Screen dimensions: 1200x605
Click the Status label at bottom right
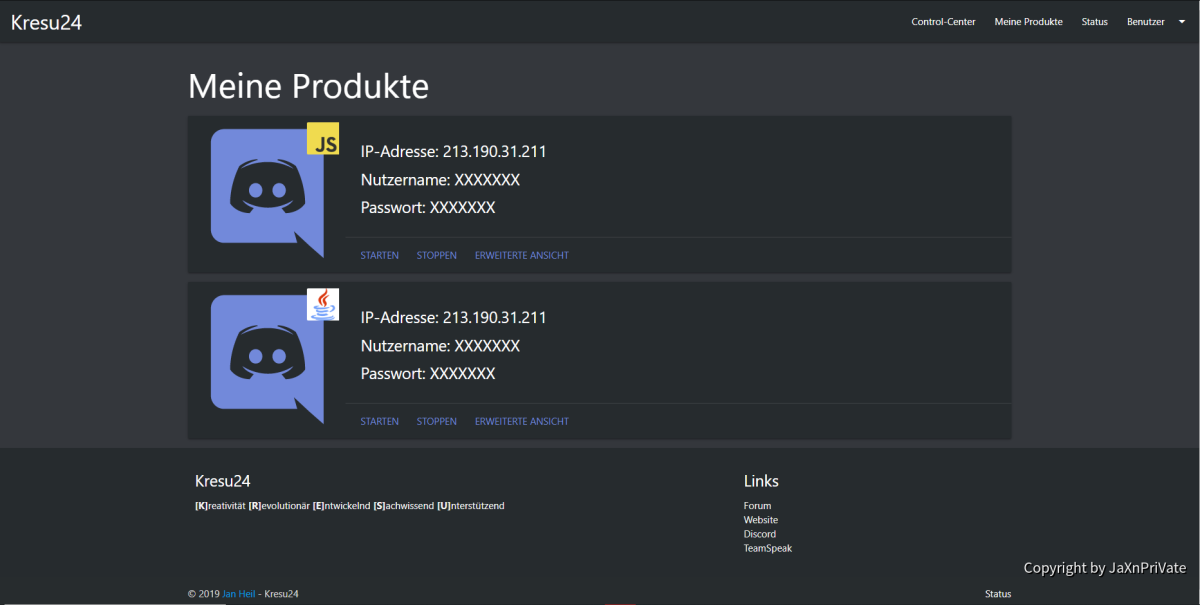click(x=997, y=593)
